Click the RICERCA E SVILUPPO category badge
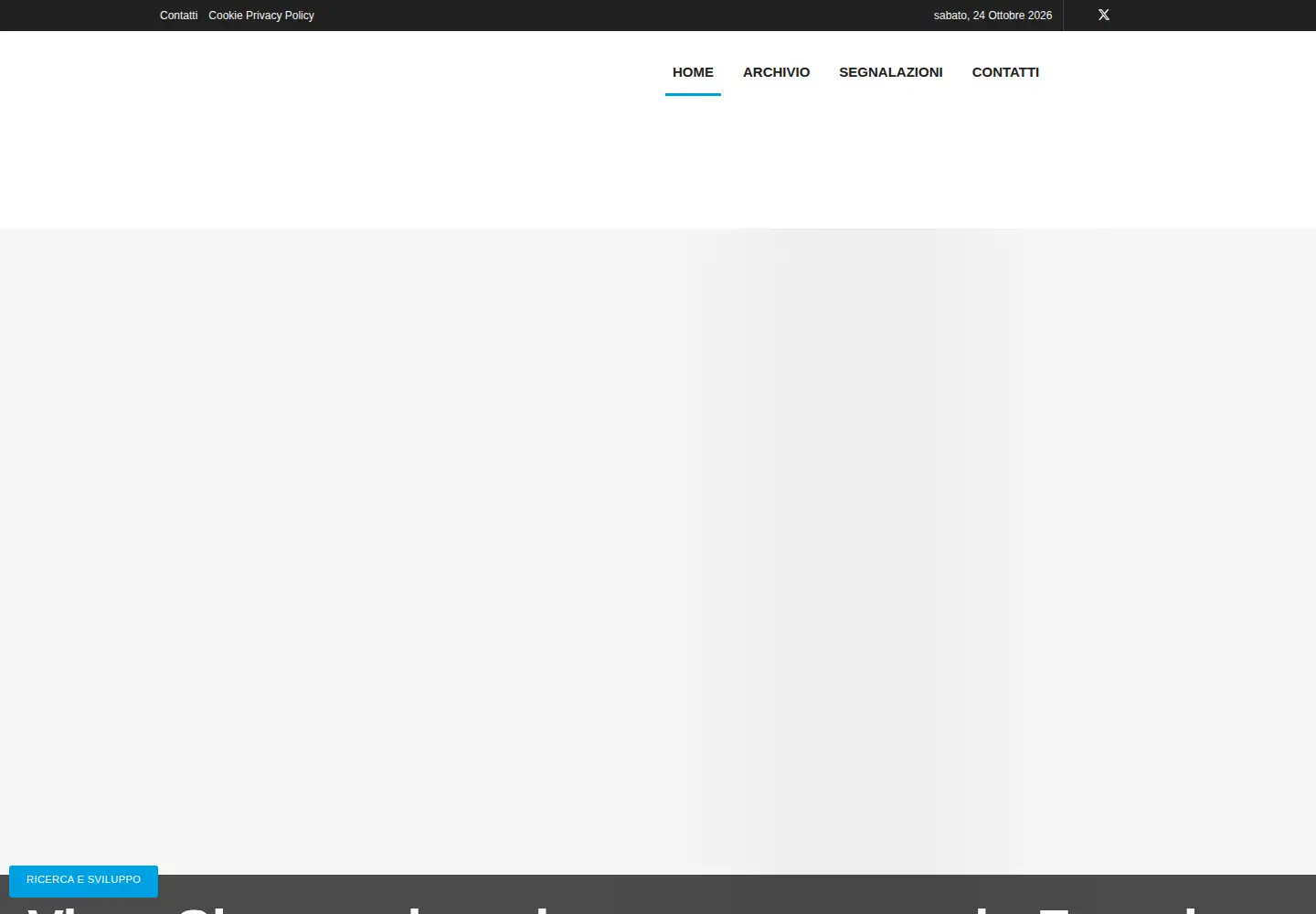The height and width of the screenshot is (914, 1316). pyautogui.click(x=83, y=879)
